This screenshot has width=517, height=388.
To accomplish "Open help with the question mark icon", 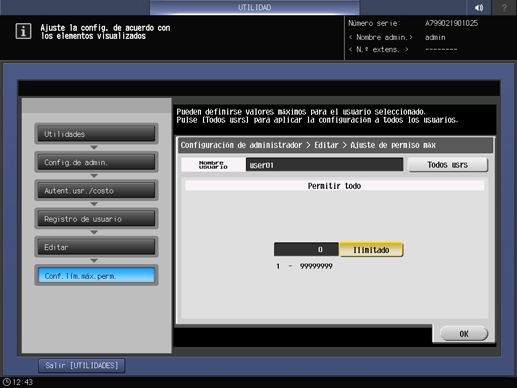I will tap(504, 7).
